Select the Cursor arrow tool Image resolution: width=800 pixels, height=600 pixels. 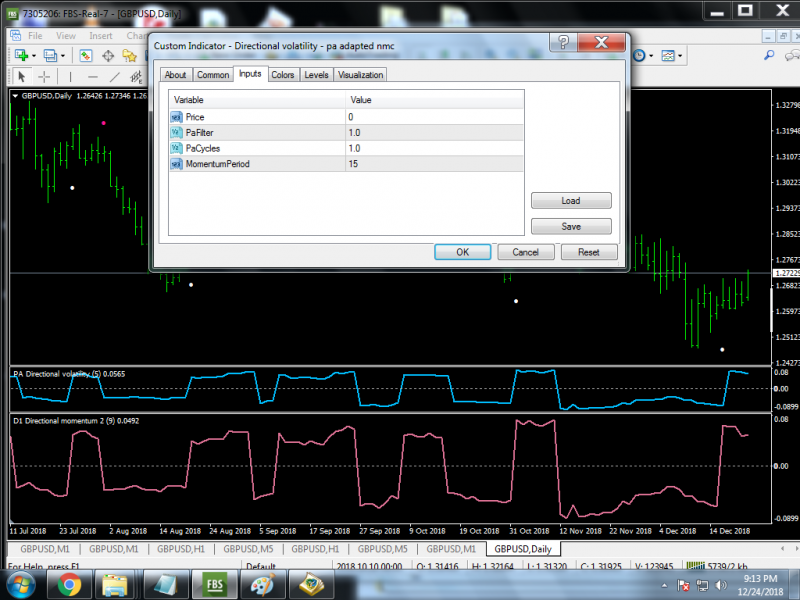[x=21, y=77]
